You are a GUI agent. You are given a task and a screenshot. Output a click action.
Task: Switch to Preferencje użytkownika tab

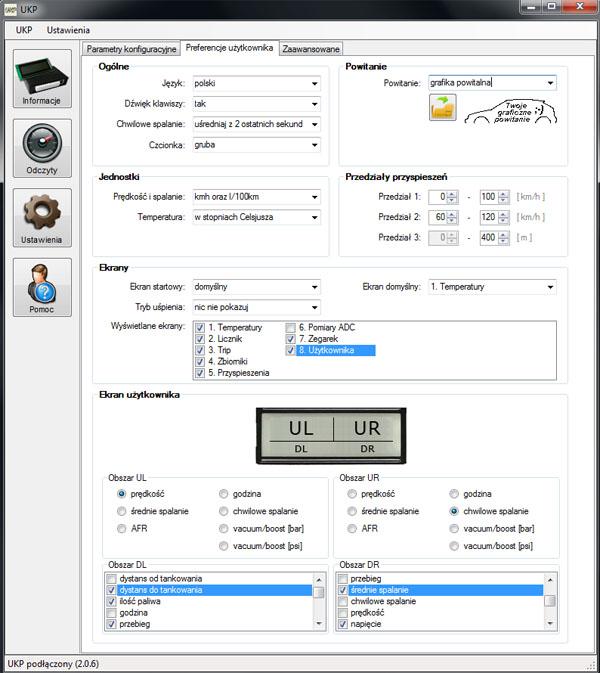click(229, 48)
